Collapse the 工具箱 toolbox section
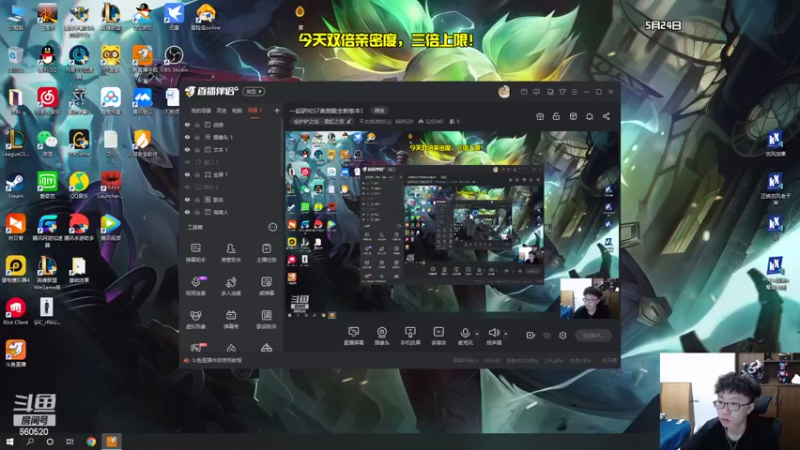This screenshot has width=800, height=450. [272, 227]
